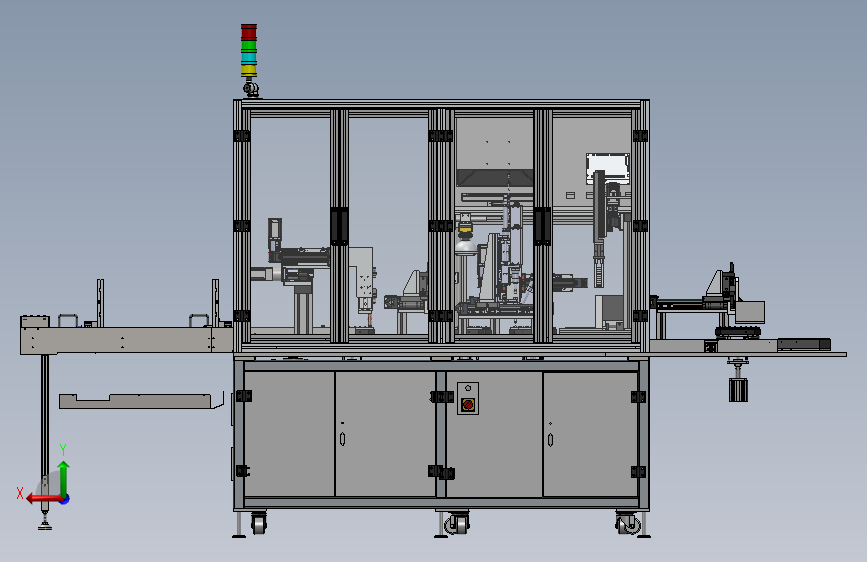
Task: Click the blue Z axis ball of the triad
Action: (x=65, y=499)
